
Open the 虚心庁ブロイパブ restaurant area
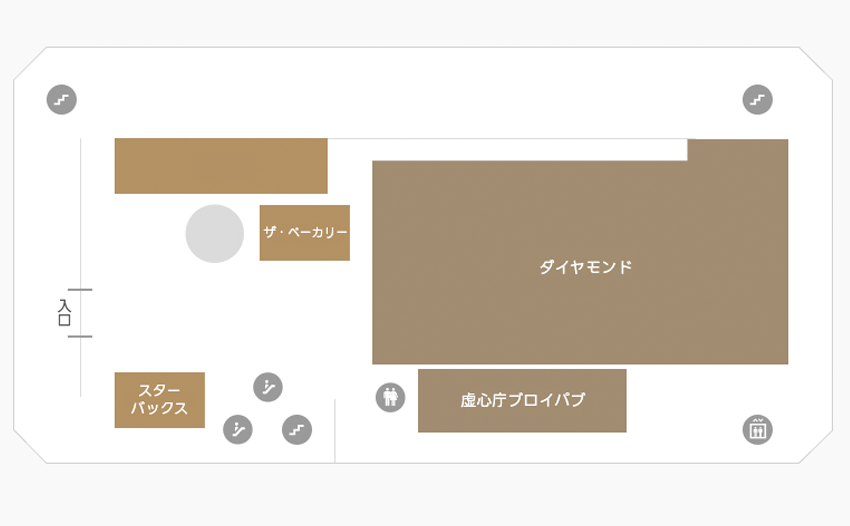tap(522, 400)
